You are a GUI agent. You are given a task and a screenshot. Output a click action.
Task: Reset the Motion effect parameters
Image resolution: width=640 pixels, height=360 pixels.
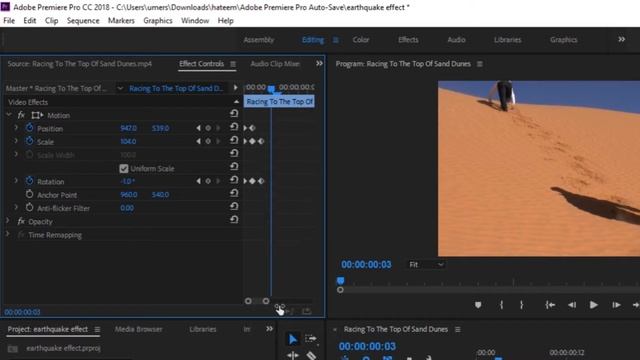click(x=234, y=113)
